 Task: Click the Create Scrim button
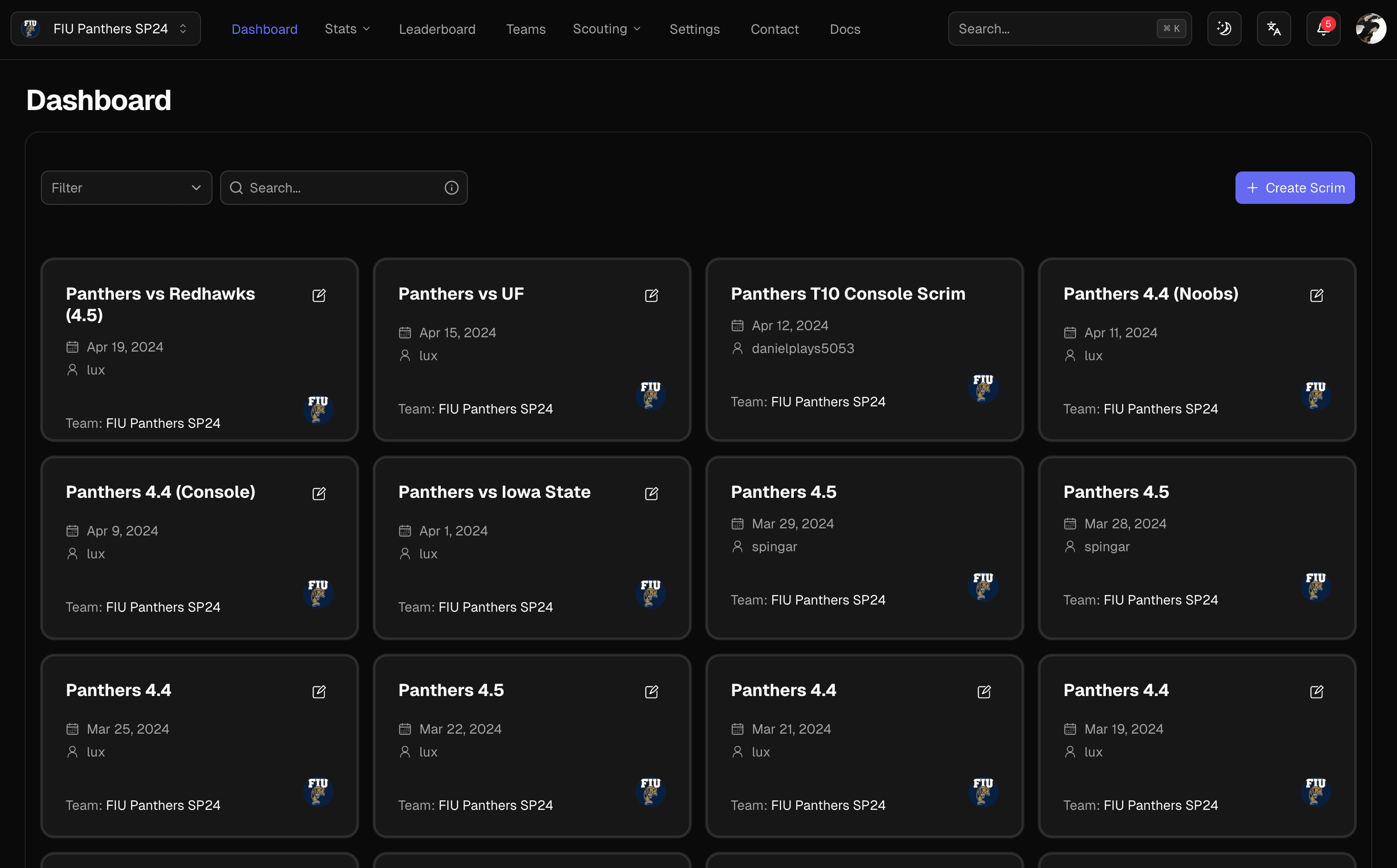1295,188
